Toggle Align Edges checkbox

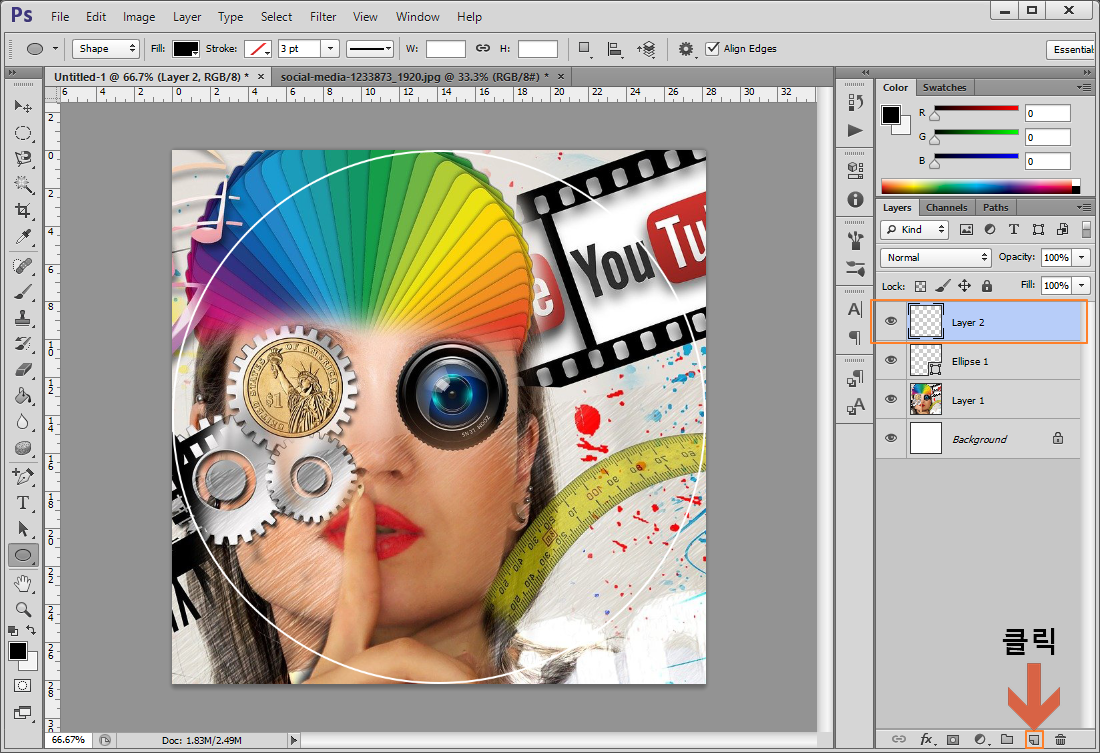pos(712,48)
